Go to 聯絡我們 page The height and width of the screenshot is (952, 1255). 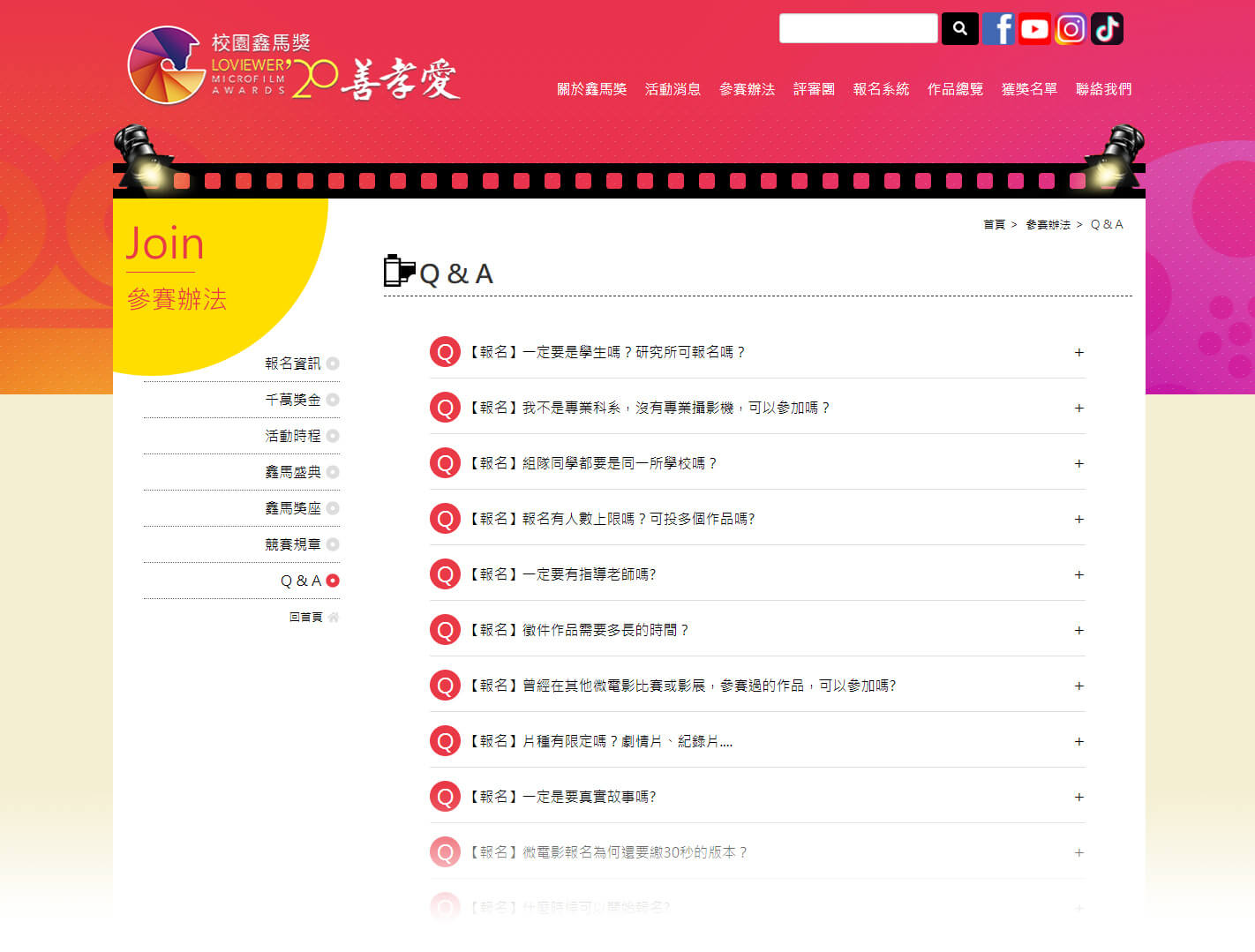[x=1103, y=89]
